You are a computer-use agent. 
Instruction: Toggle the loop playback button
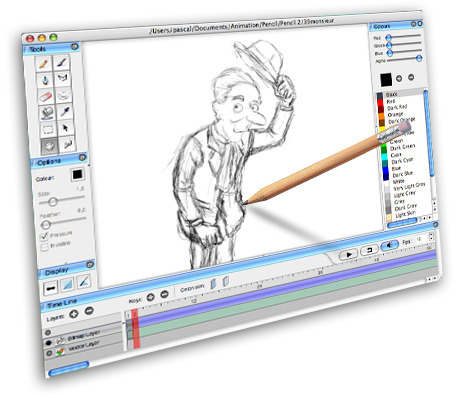pos(369,250)
